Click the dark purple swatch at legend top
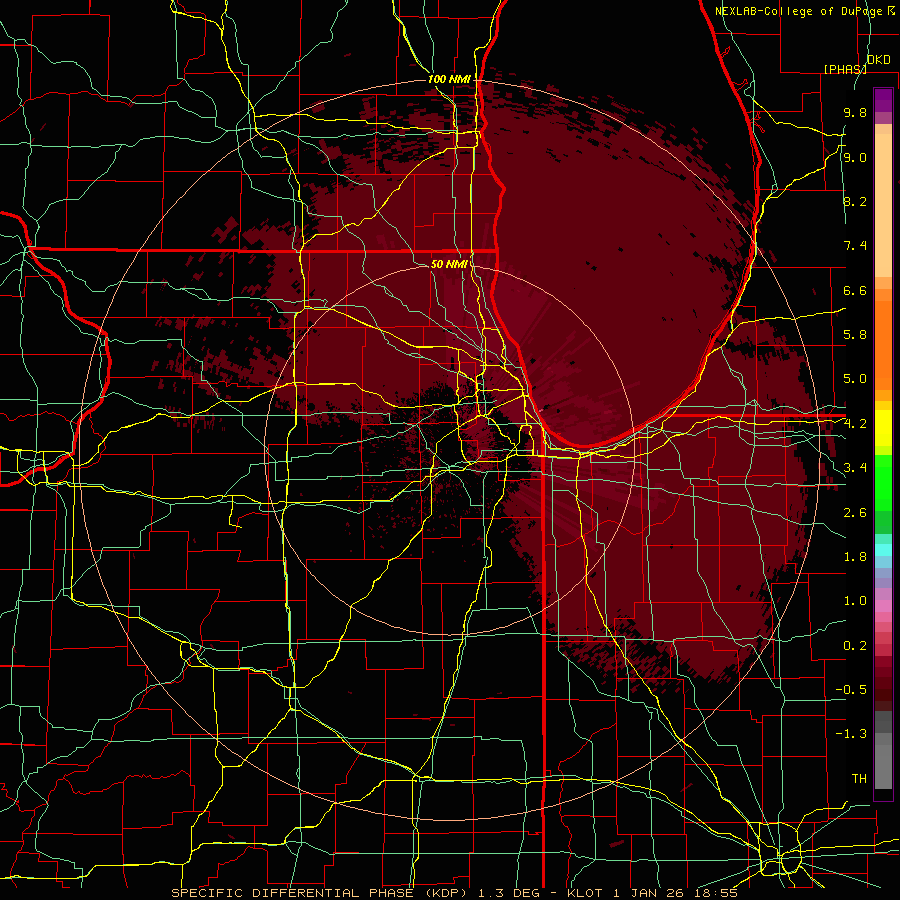 [883, 100]
